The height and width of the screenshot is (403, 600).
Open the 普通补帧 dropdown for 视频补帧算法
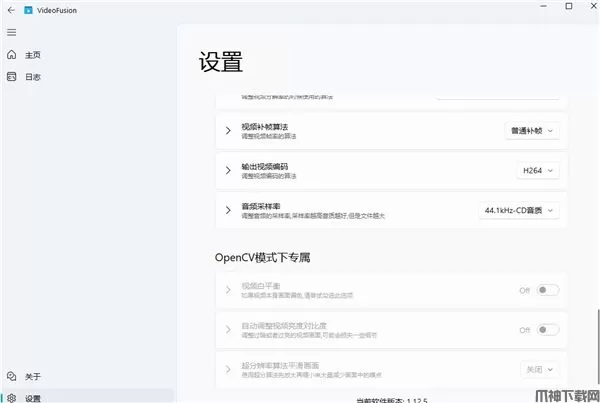click(x=531, y=130)
